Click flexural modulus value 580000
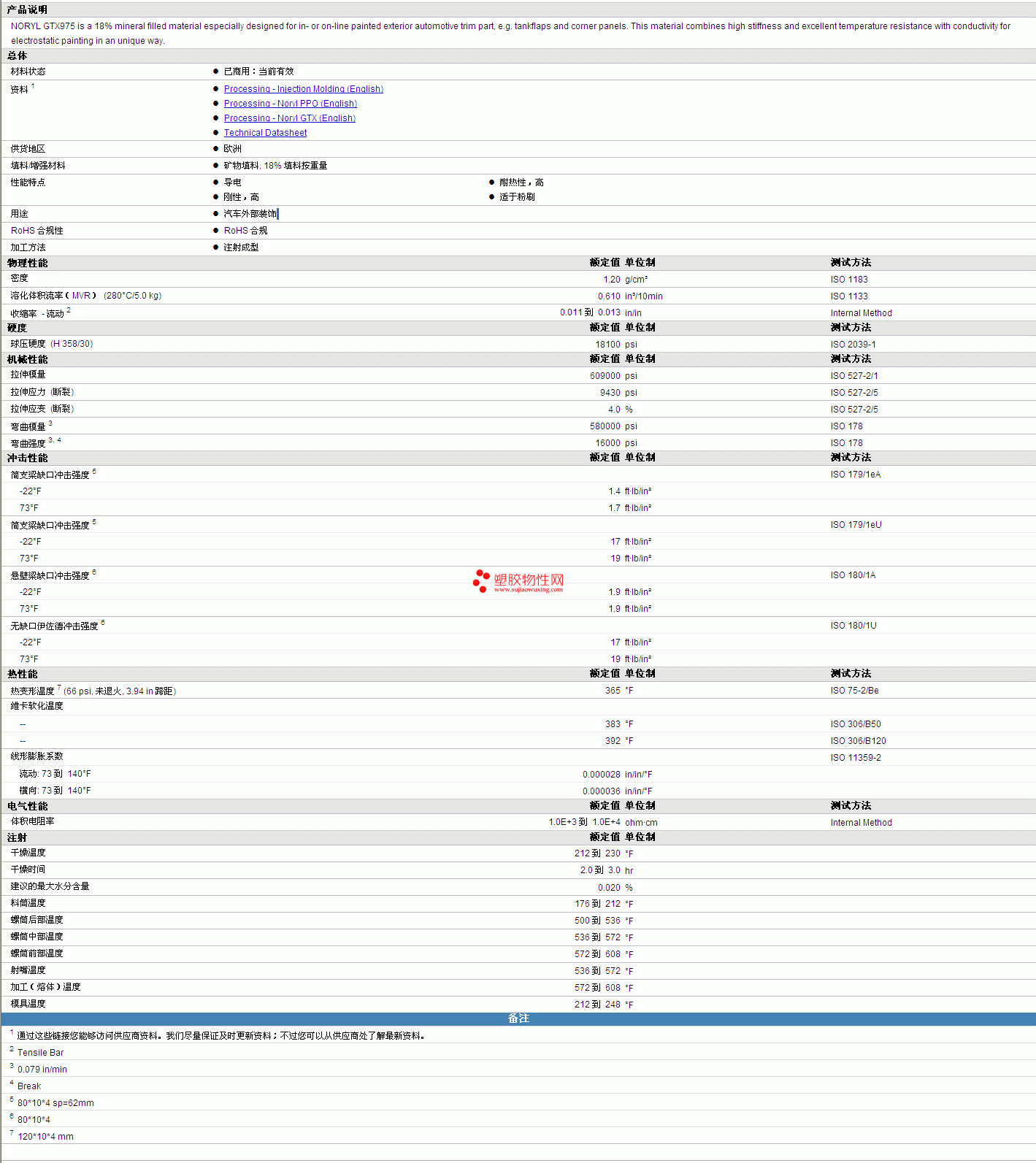Screen dimensions: 1036x1163 click(605, 426)
